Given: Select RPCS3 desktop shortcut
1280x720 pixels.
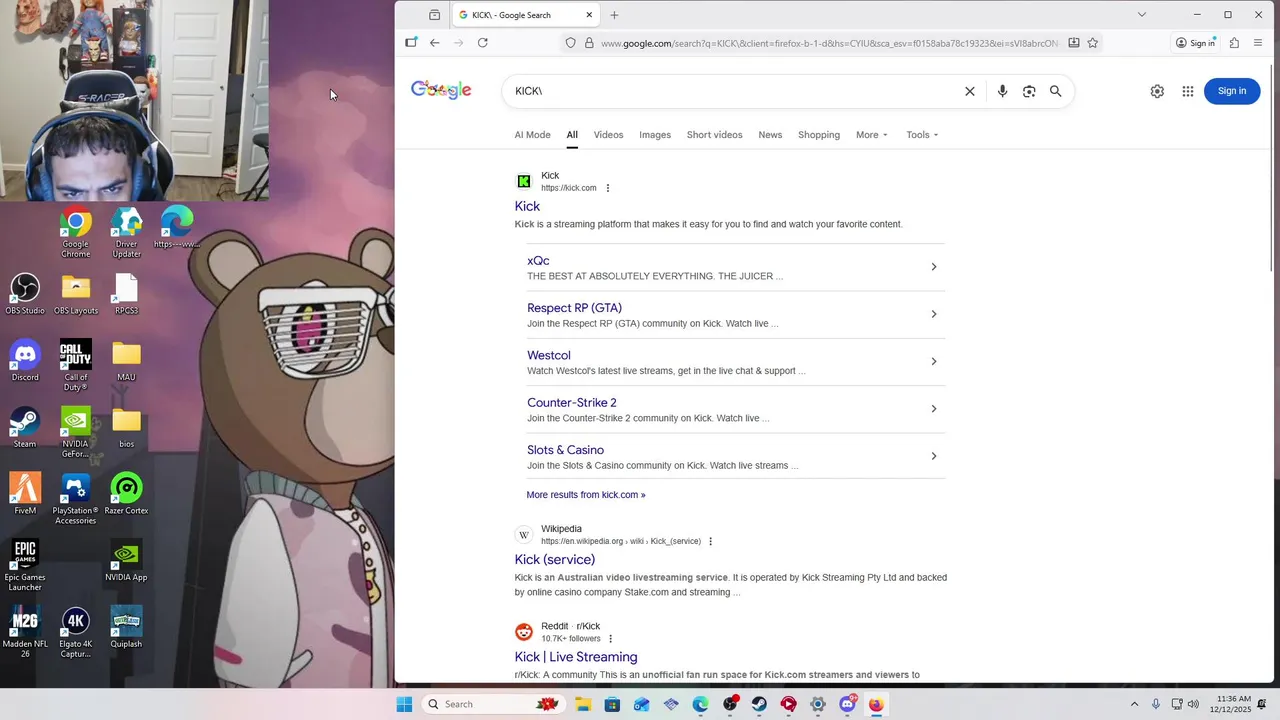Looking at the screenshot, I should [126, 295].
